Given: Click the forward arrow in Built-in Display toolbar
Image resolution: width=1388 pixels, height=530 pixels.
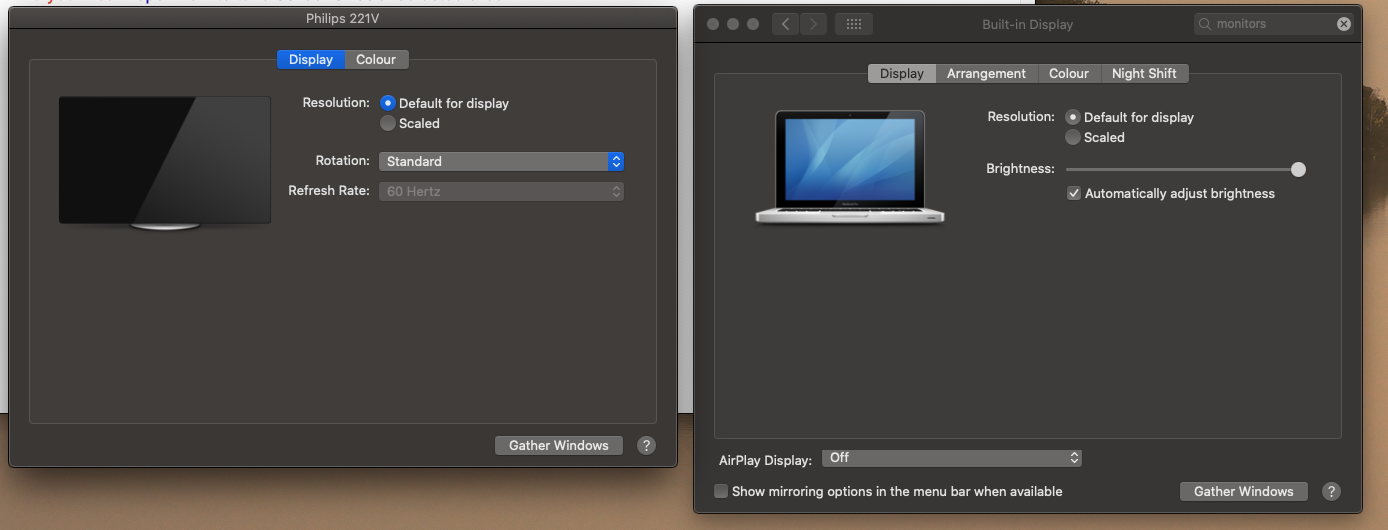Looking at the screenshot, I should tap(814, 24).
